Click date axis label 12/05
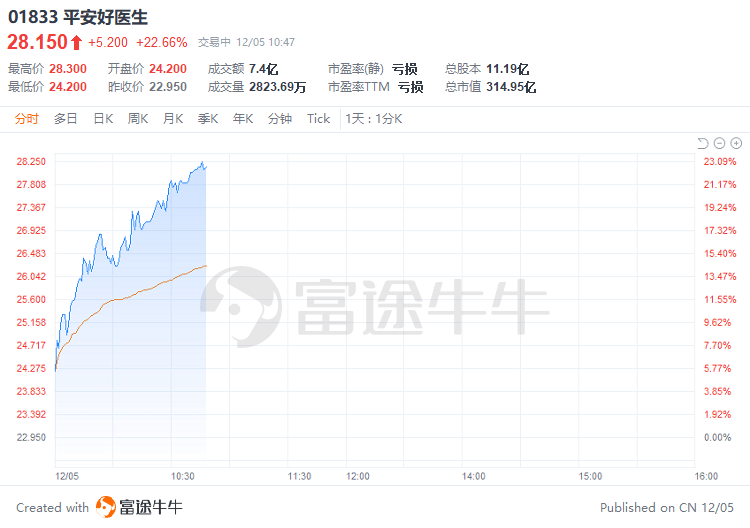The image size is (750, 528). point(67,476)
